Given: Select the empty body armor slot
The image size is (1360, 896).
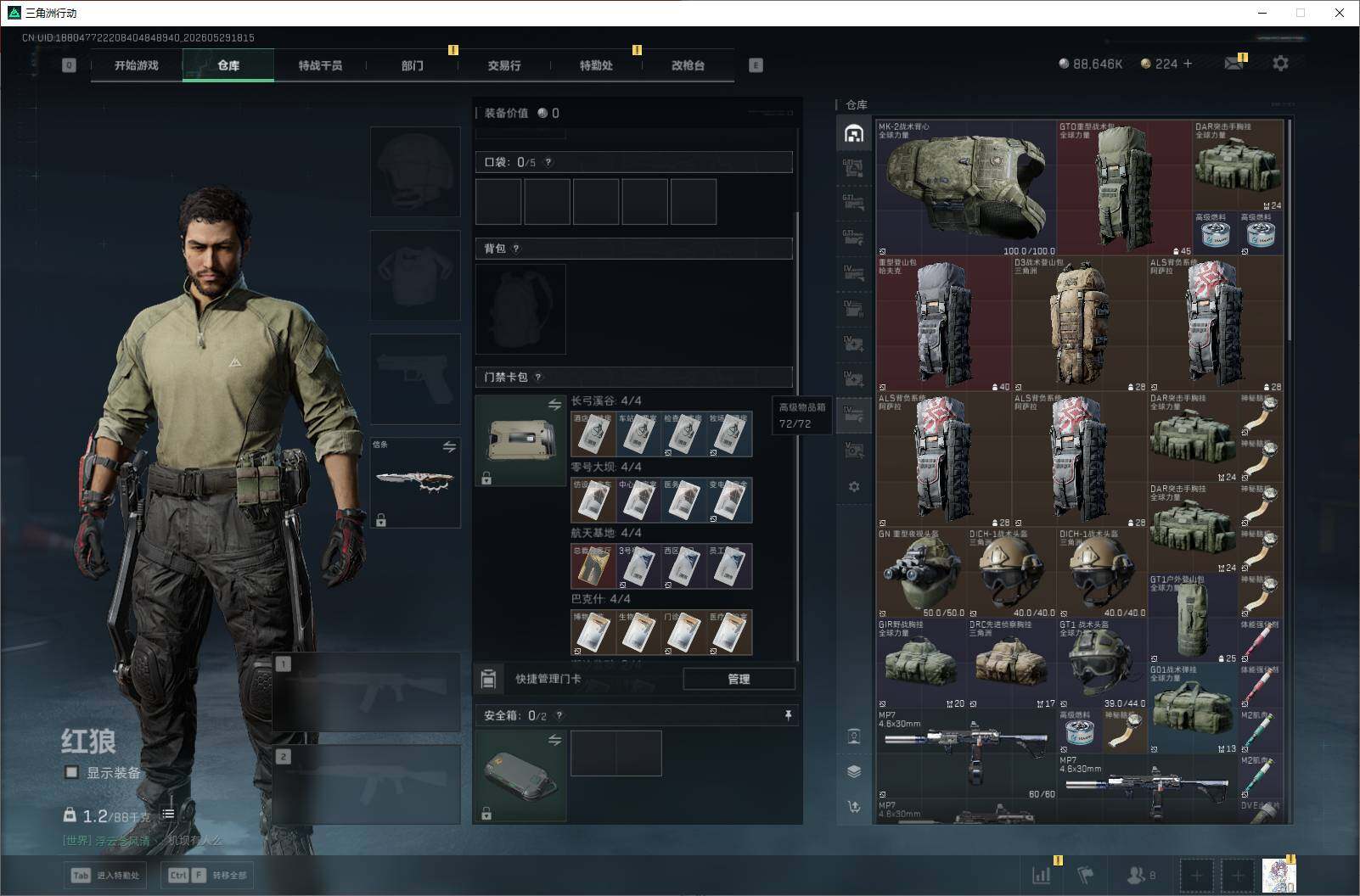Looking at the screenshot, I should coord(415,275).
